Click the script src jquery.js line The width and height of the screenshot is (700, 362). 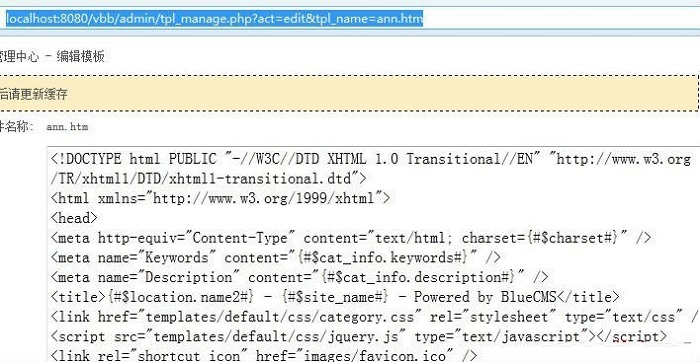[x=358, y=337]
